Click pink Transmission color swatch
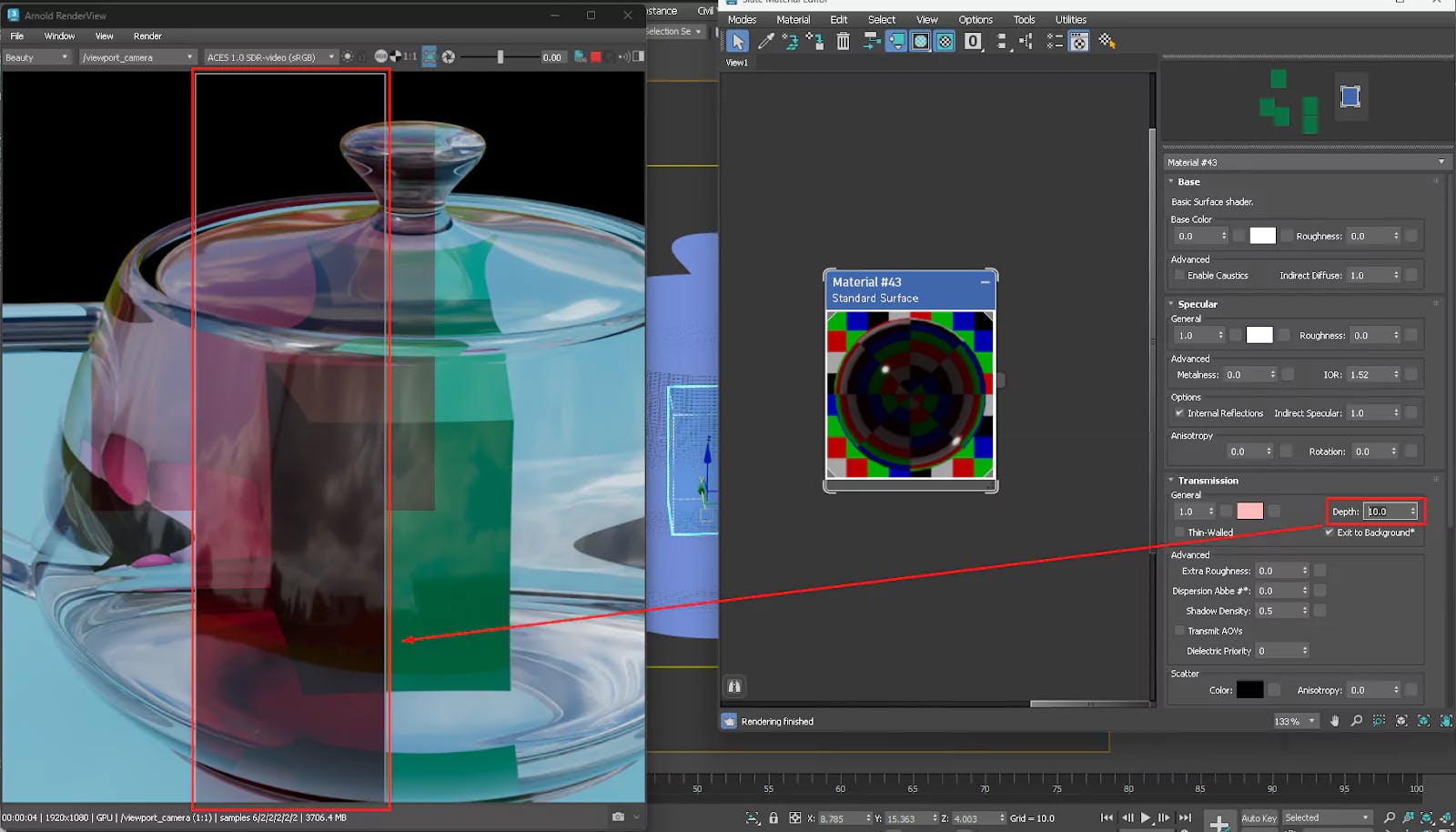Image resolution: width=1456 pixels, height=832 pixels. pos(1249,511)
